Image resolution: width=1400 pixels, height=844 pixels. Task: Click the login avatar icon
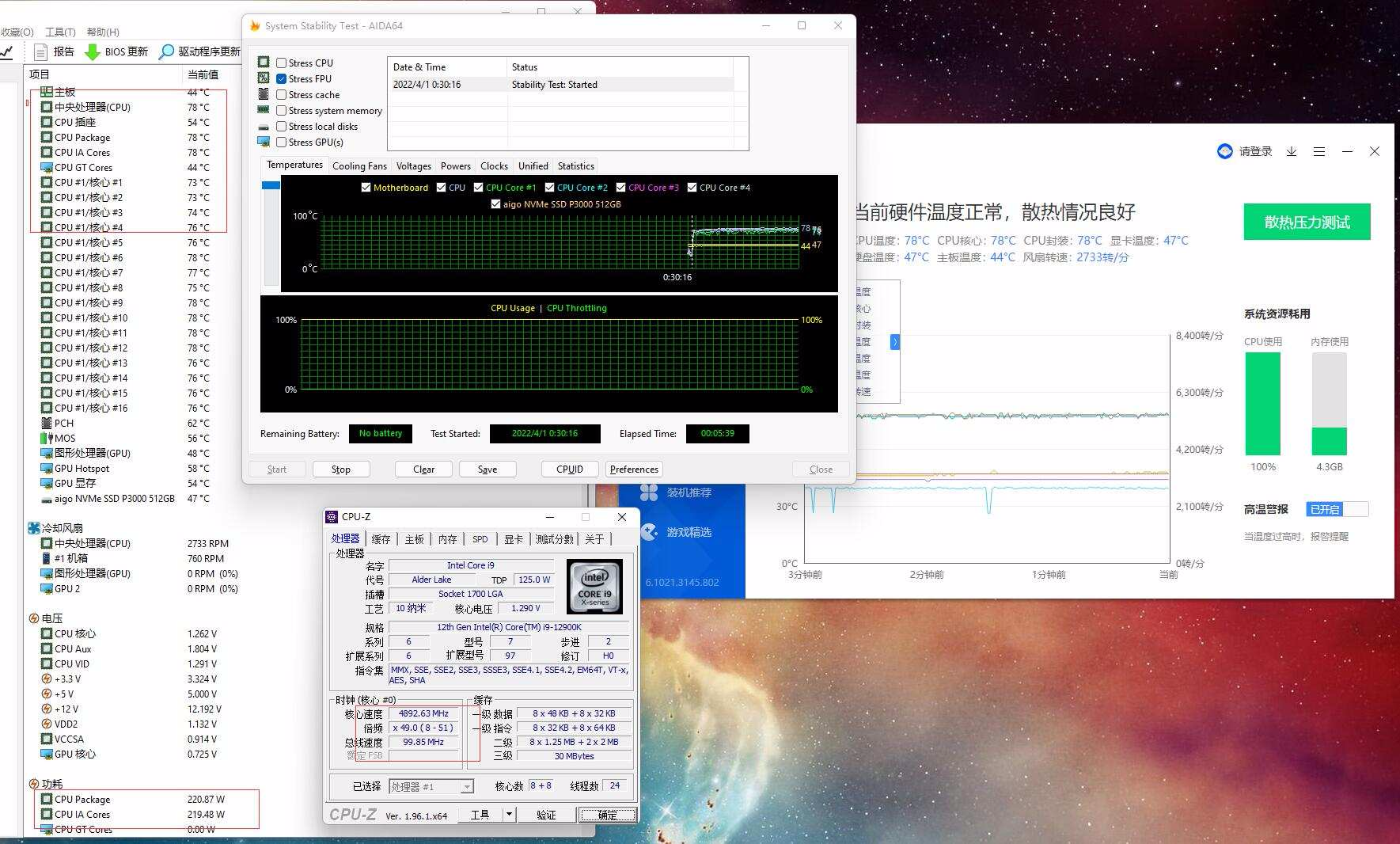coord(1225,151)
